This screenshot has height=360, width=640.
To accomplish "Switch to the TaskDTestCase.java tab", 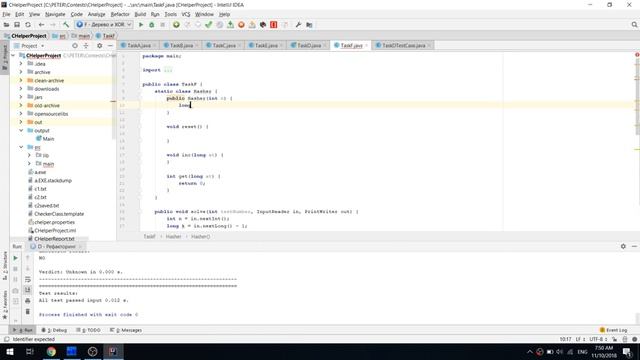I will coord(403,45).
